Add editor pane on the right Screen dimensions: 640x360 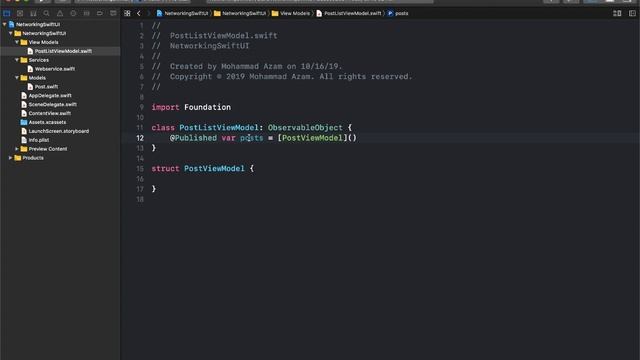pyautogui.click(x=632, y=13)
